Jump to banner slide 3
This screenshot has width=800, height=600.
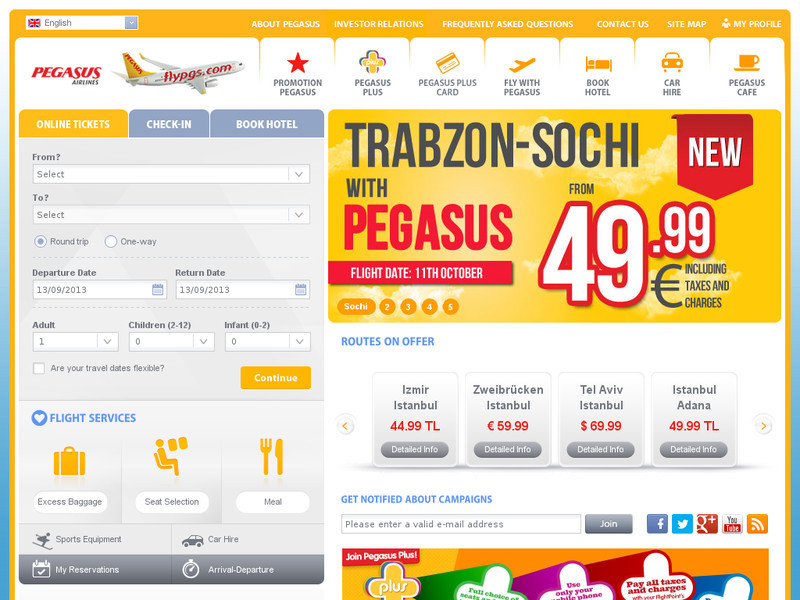coord(408,307)
